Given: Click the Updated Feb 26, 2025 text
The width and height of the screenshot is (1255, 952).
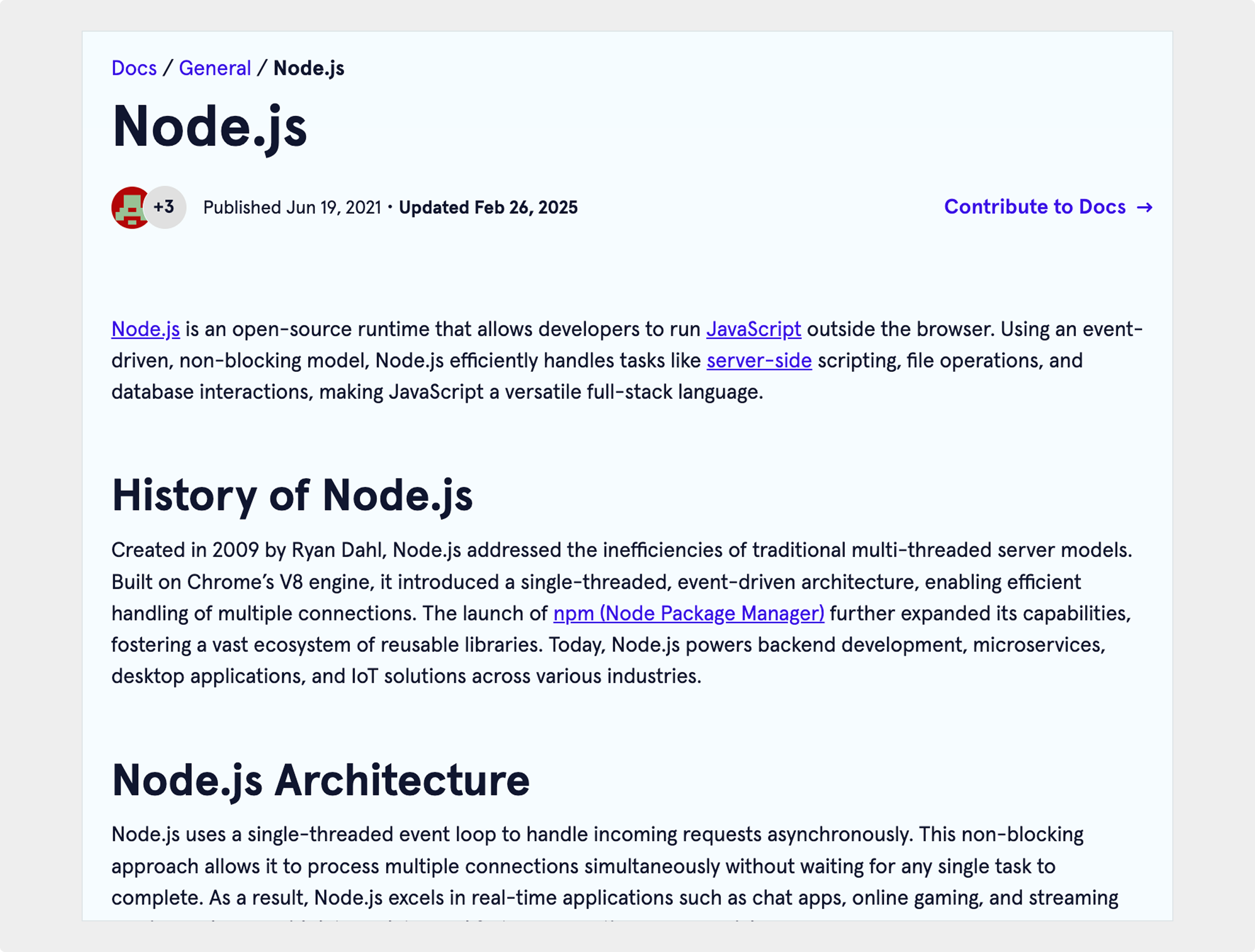Looking at the screenshot, I should click(488, 208).
